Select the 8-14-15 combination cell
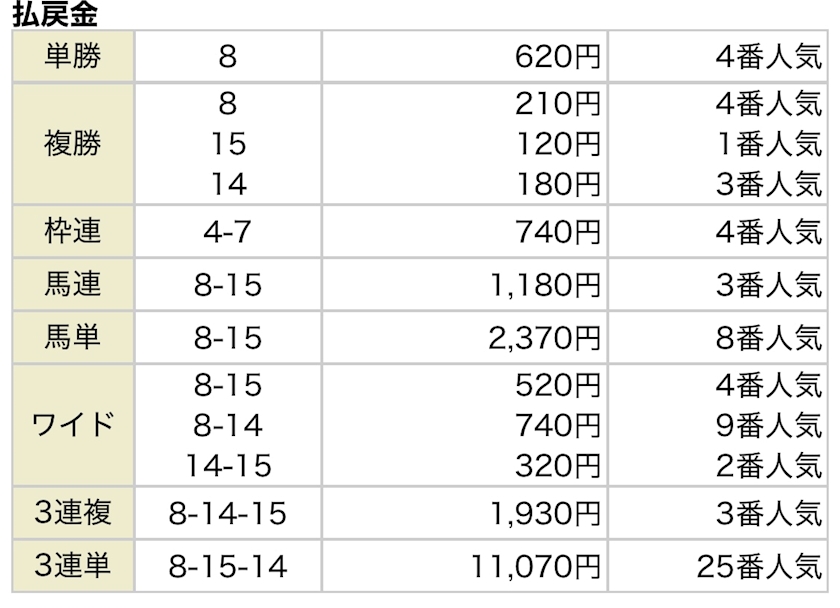Image resolution: width=840 pixels, height=608 pixels. pos(228,514)
